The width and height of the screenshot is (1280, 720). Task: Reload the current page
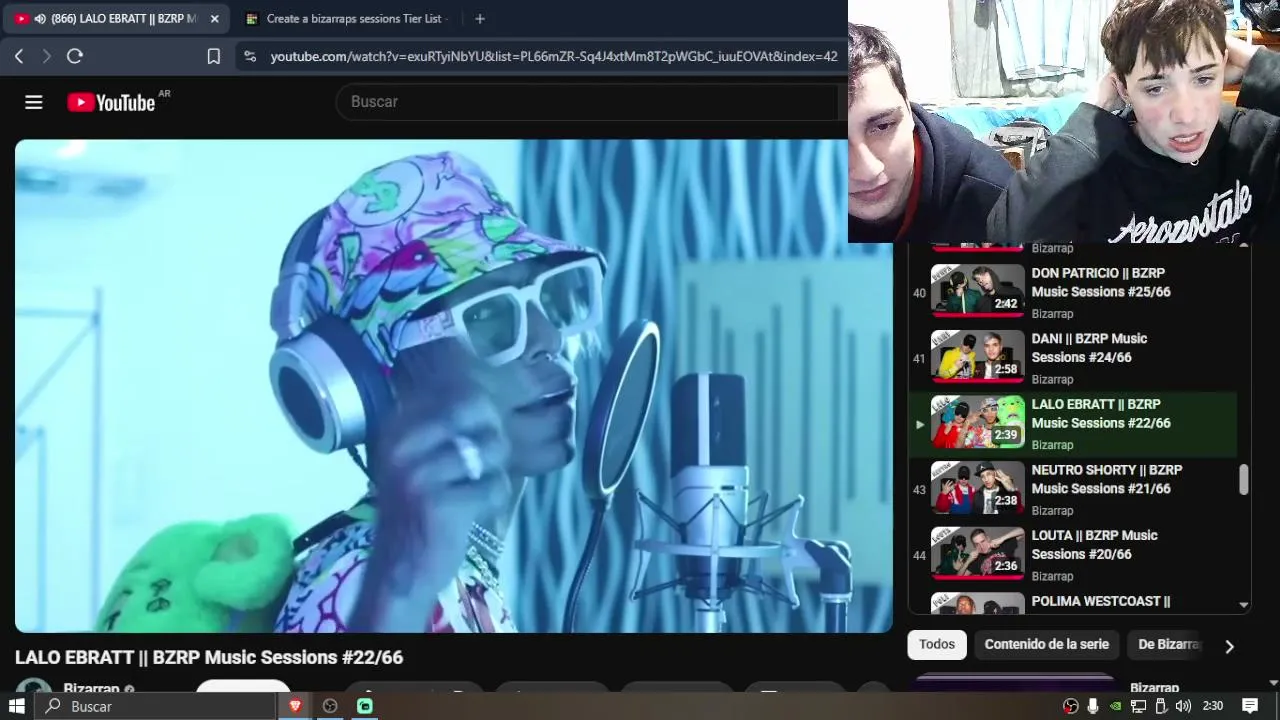tap(74, 56)
